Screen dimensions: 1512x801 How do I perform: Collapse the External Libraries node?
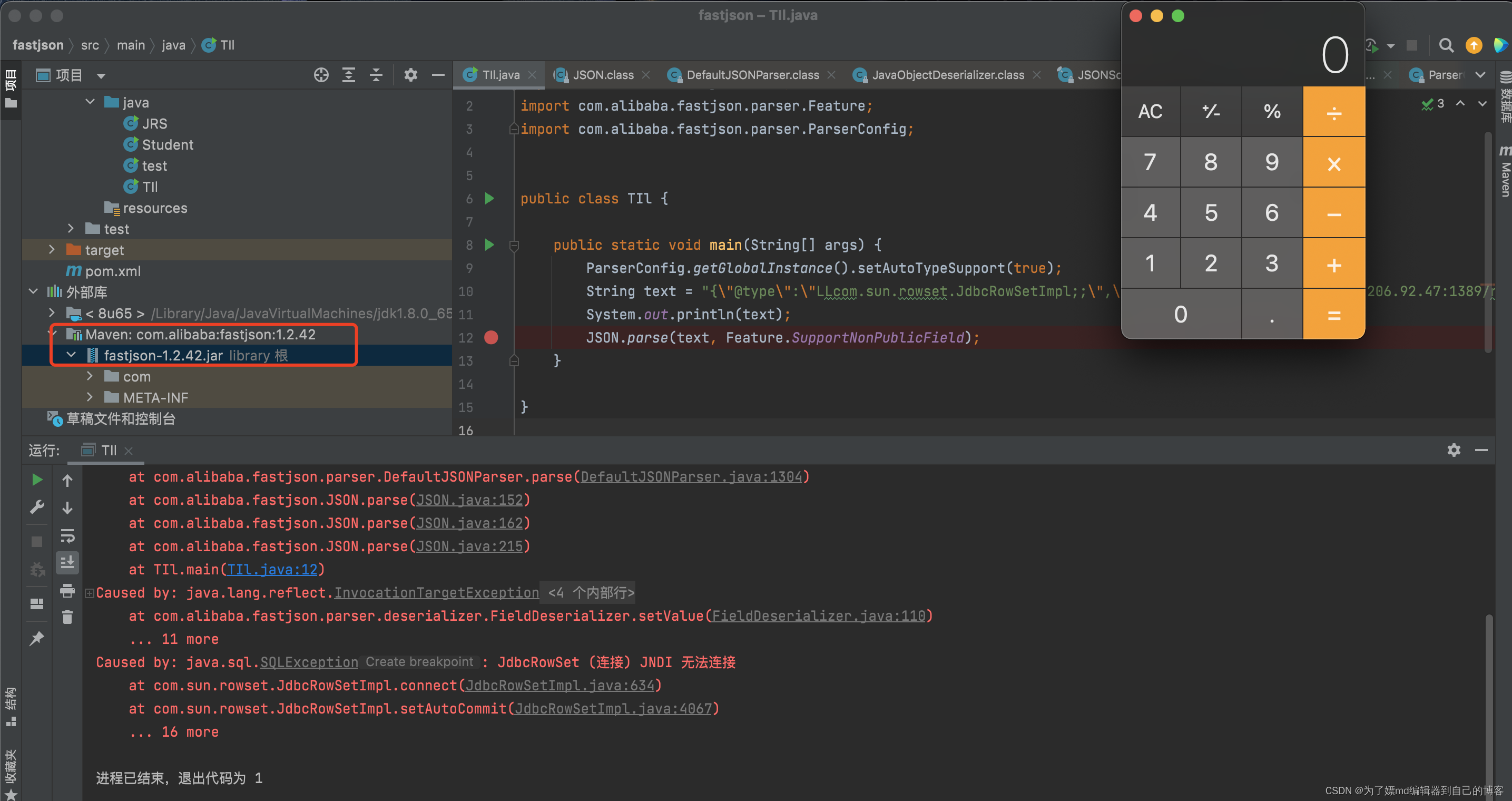34,291
